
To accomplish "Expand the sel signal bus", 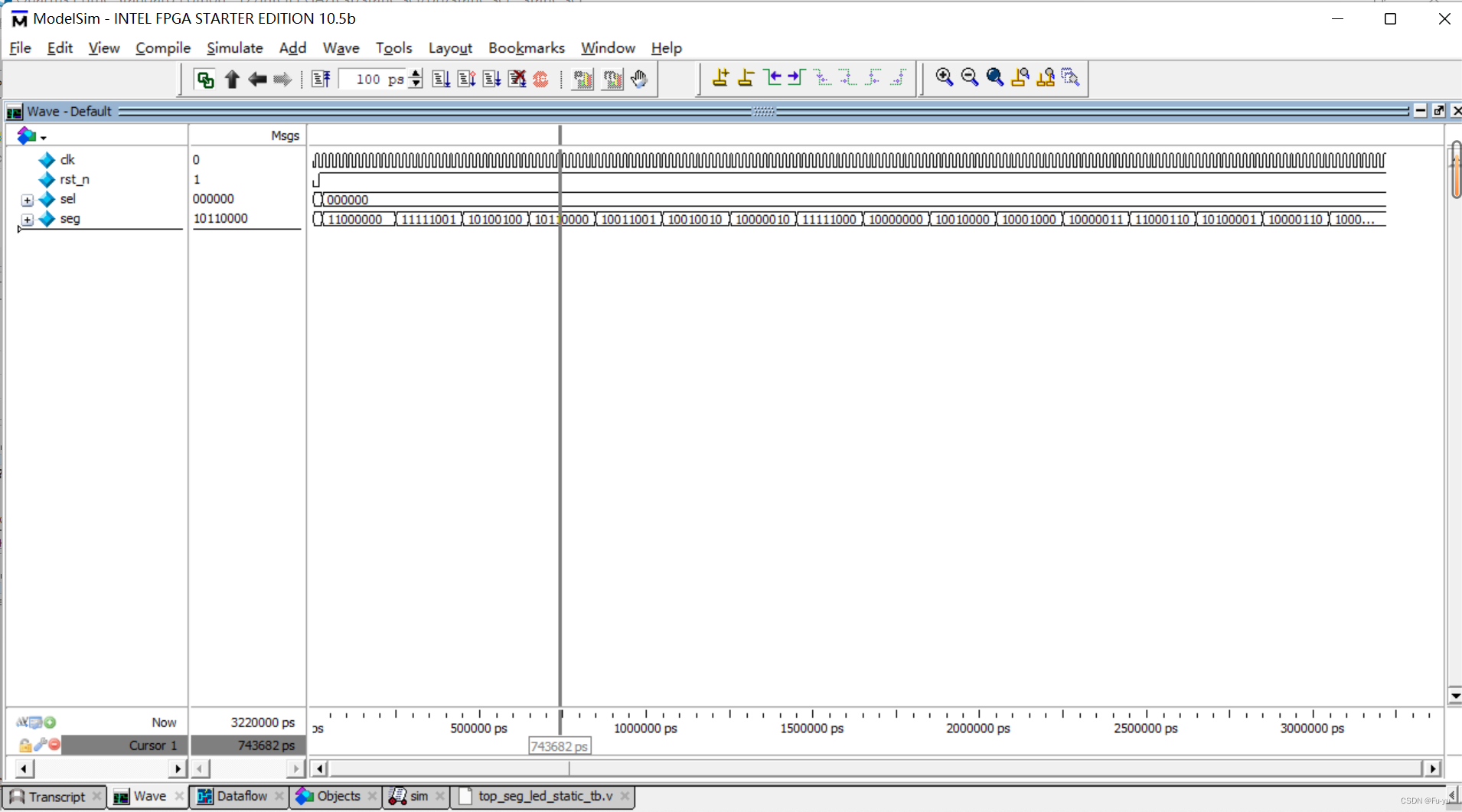I will click(x=27, y=200).
